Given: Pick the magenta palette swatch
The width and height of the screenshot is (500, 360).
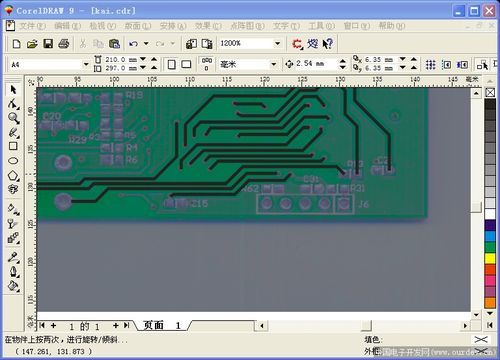Looking at the screenshot, I should (490, 280).
